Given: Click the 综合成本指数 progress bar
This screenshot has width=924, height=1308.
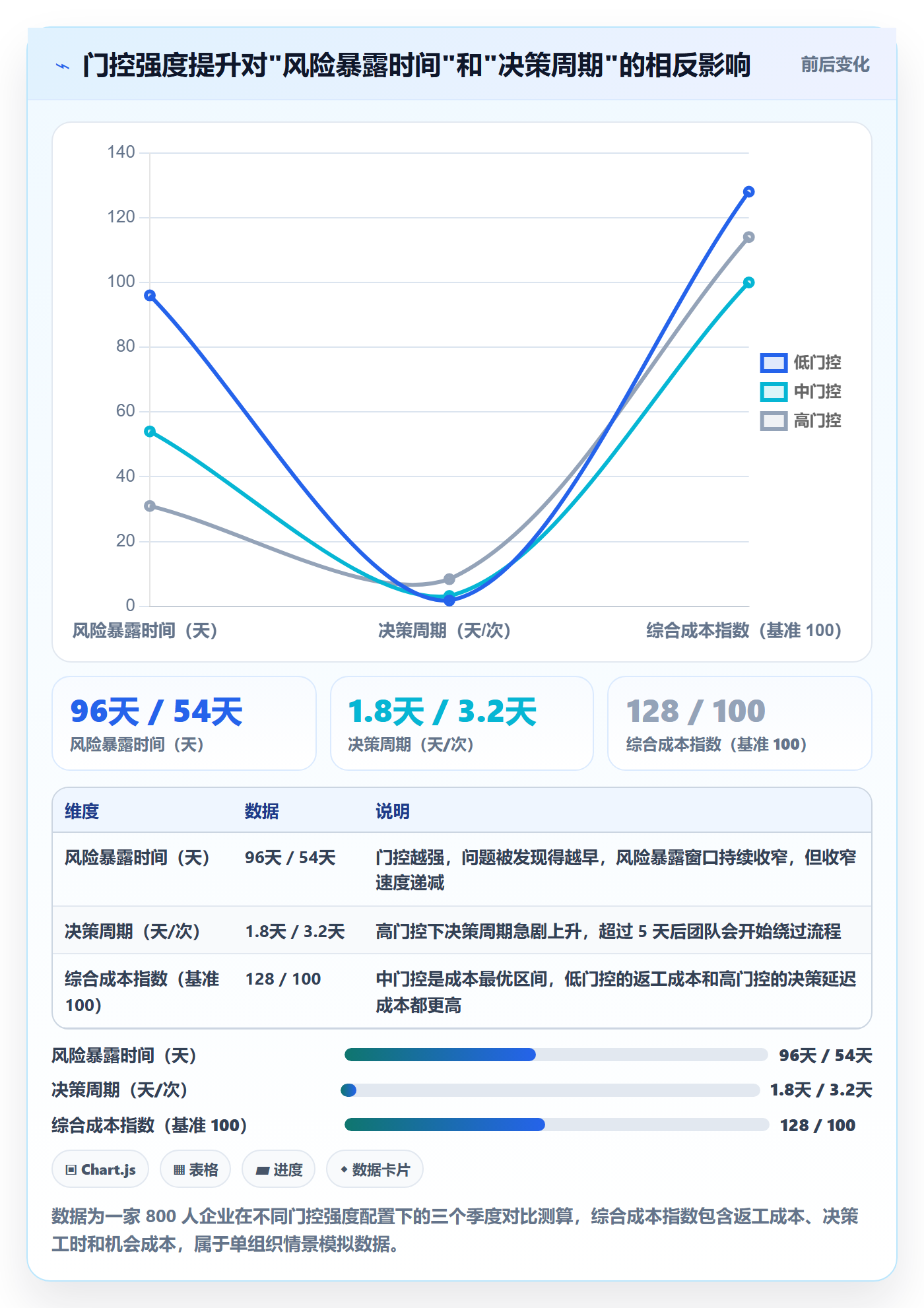Looking at the screenshot, I should click(556, 1125).
